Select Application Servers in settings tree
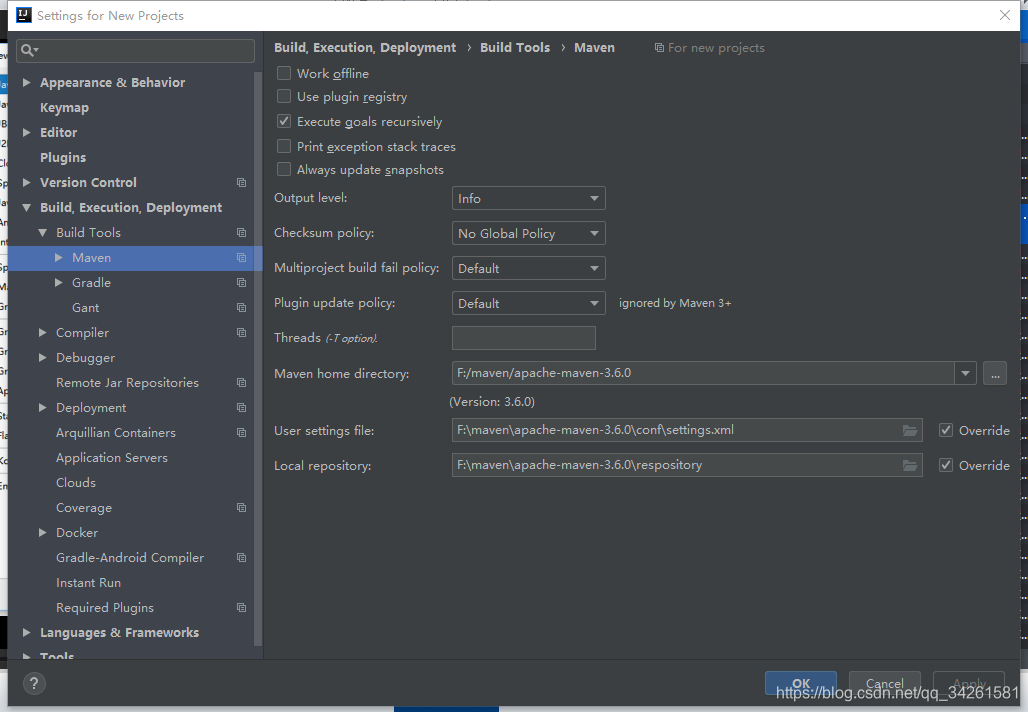This screenshot has width=1028, height=712. pos(111,458)
